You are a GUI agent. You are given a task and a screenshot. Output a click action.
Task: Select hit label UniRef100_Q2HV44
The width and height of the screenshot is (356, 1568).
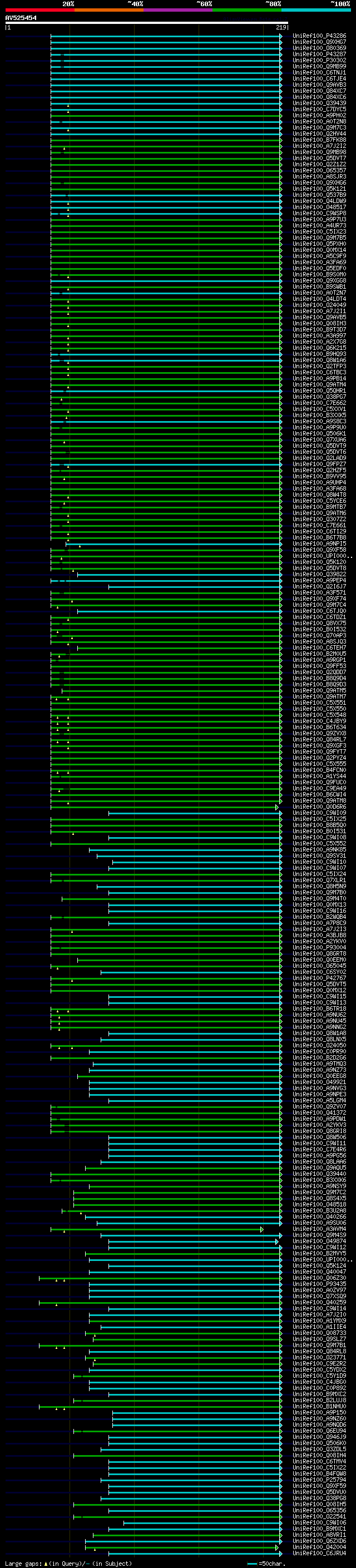[319, 133]
